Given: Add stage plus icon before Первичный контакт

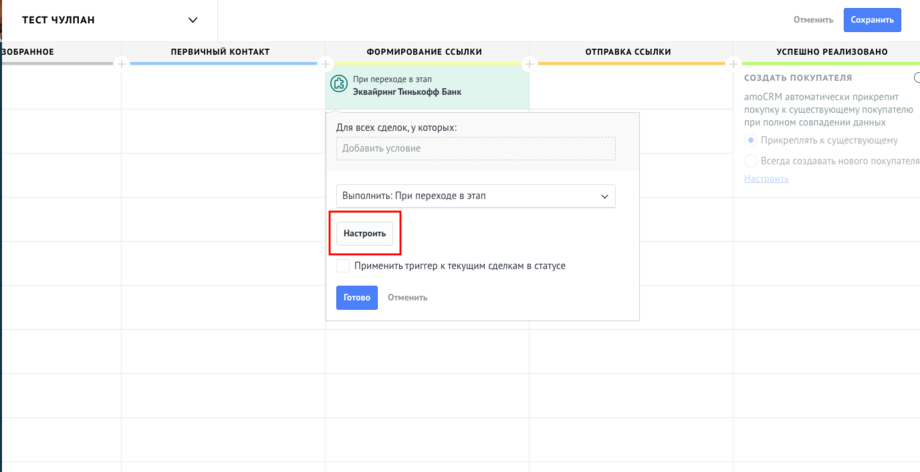Looking at the screenshot, I should [x=121, y=63].
